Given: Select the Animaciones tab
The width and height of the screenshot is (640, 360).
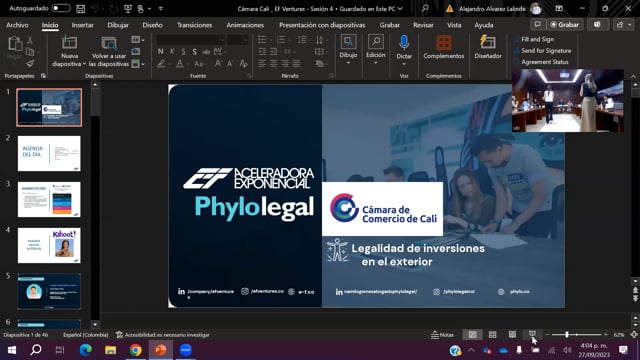Looking at the screenshot, I should tap(245, 25).
